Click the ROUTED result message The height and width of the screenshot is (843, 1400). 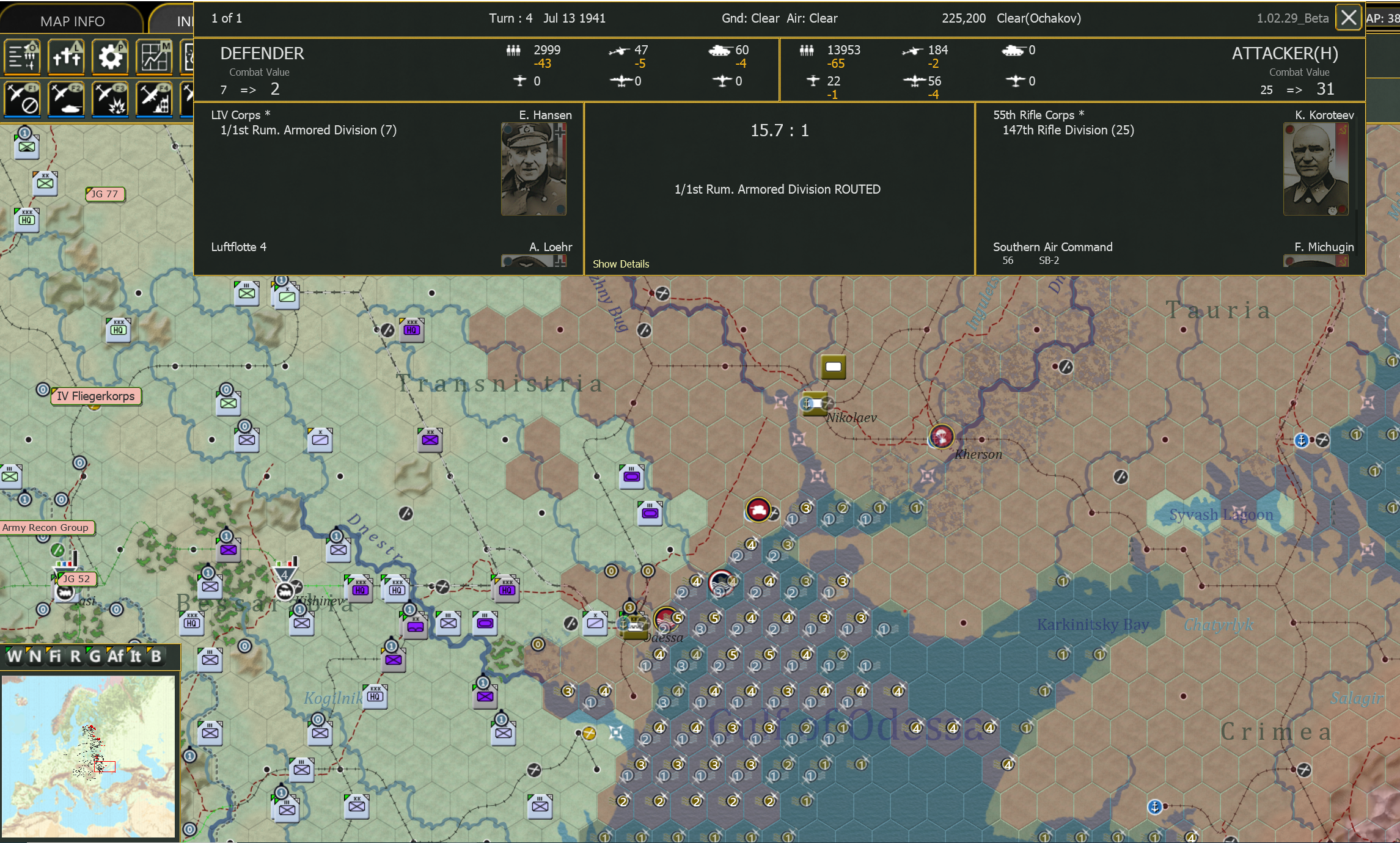(x=777, y=189)
